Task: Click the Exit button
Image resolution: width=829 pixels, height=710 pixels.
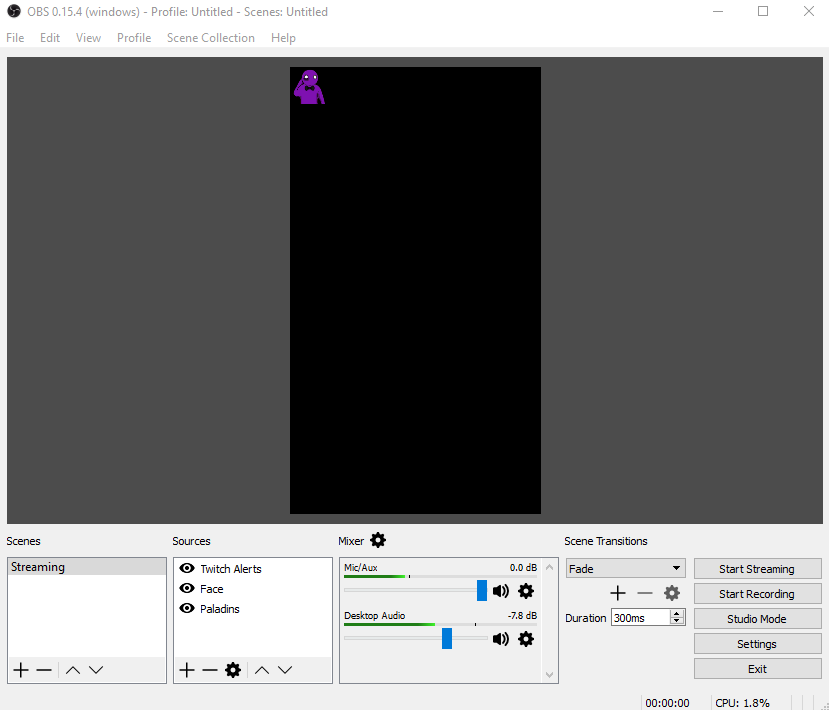Action: pyautogui.click(x=757, y=669)
